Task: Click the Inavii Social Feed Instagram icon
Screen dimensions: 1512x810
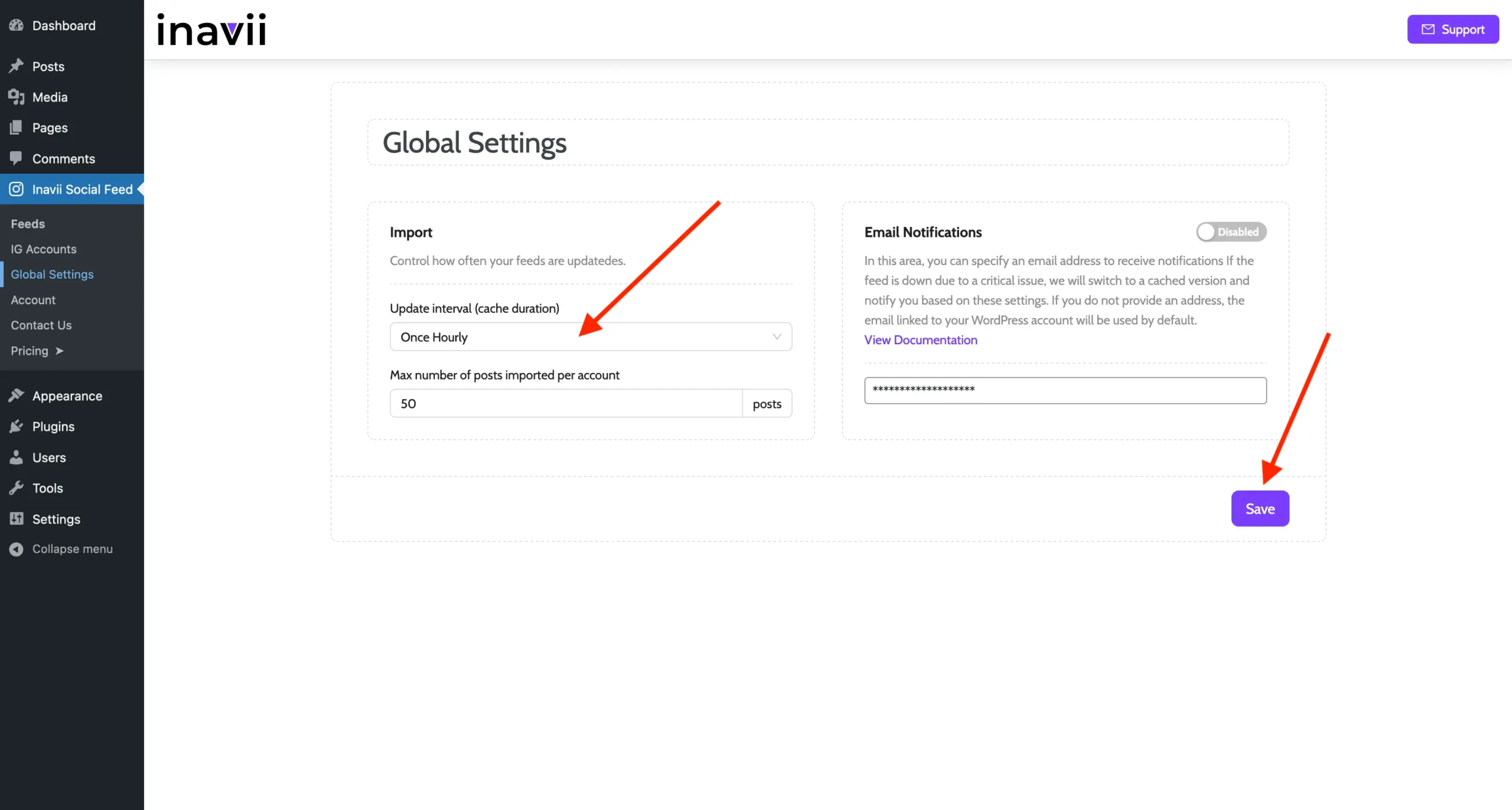Action: tap(17, 189)
